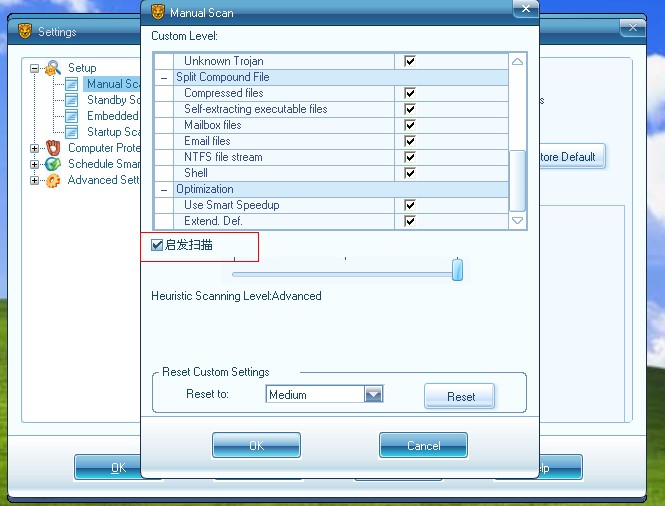Uncheck the 启发扫描 heuristic scan checkbox
Viewport: 665px width, 506px height.
[157, 245]
